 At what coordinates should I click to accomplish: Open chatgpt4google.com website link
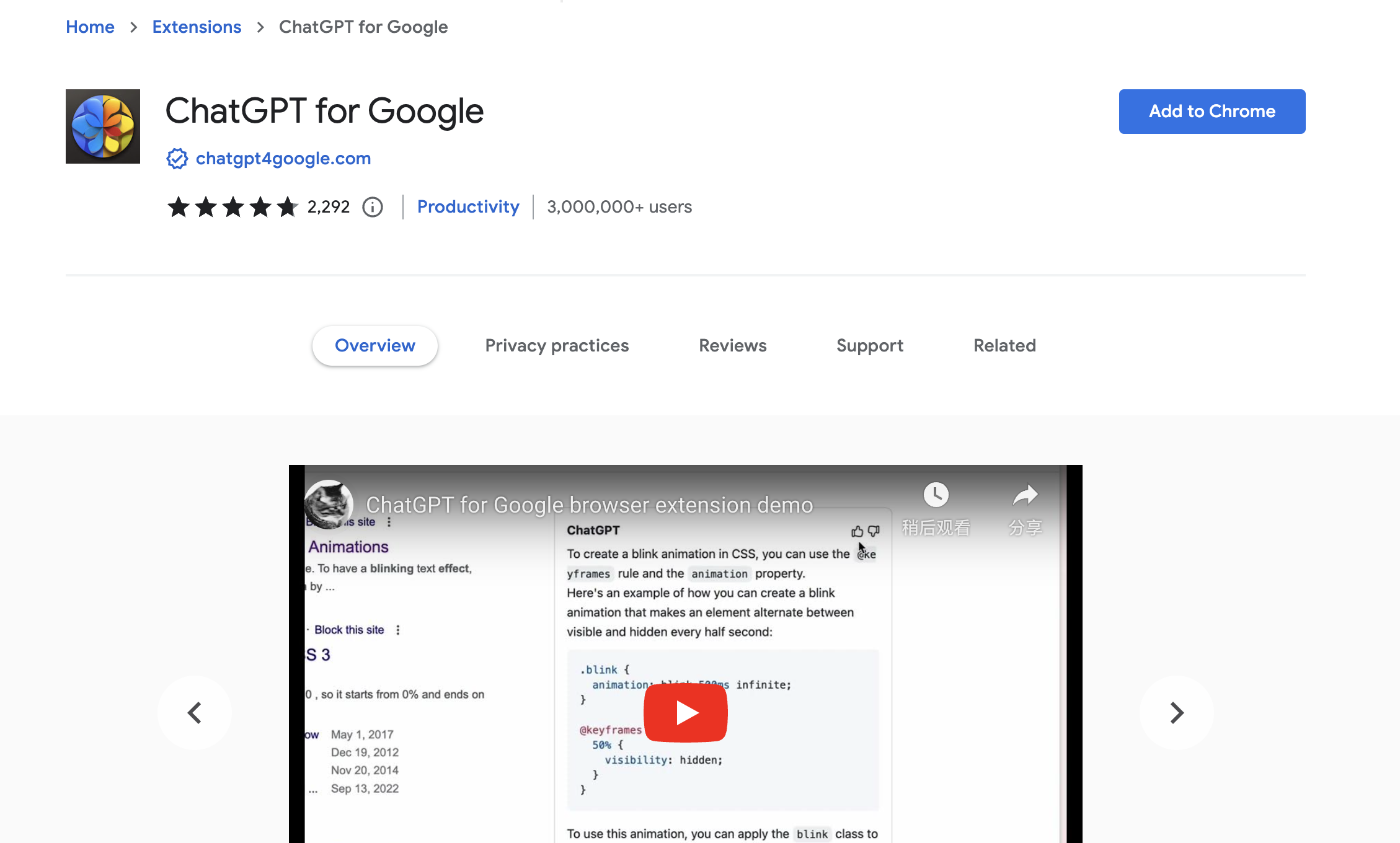pyautogui.click(x=283, y=158)
